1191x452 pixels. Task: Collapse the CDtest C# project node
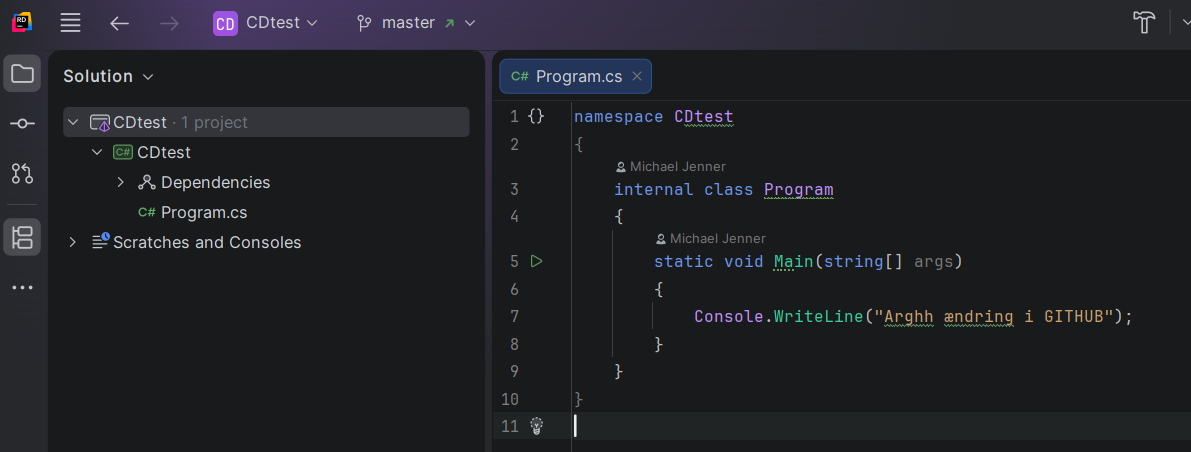pos(97,153)
